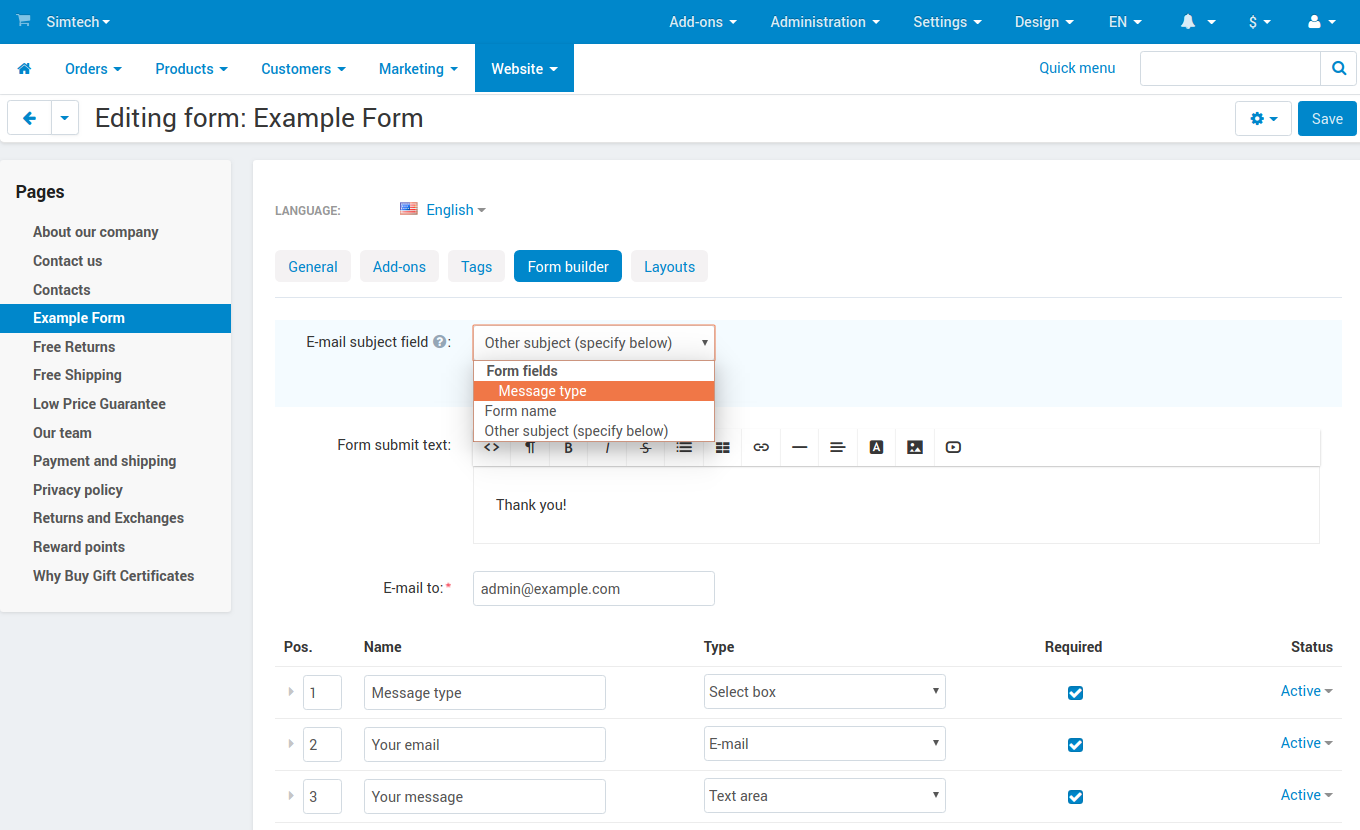Screen dimensions: 1360x830
Task: Expand the Message type row triangle
Action: [291, 692]
